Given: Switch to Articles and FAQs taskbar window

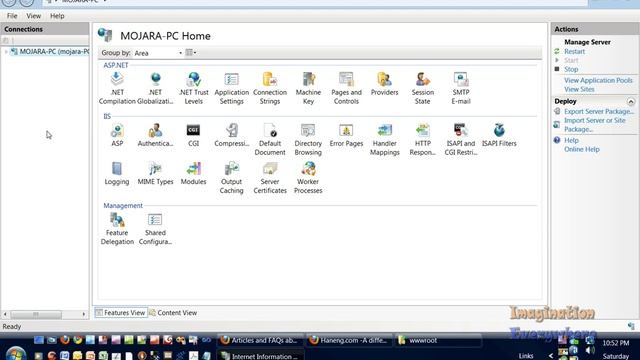Looking at the screenshot, I should click(x=260, y=340).
